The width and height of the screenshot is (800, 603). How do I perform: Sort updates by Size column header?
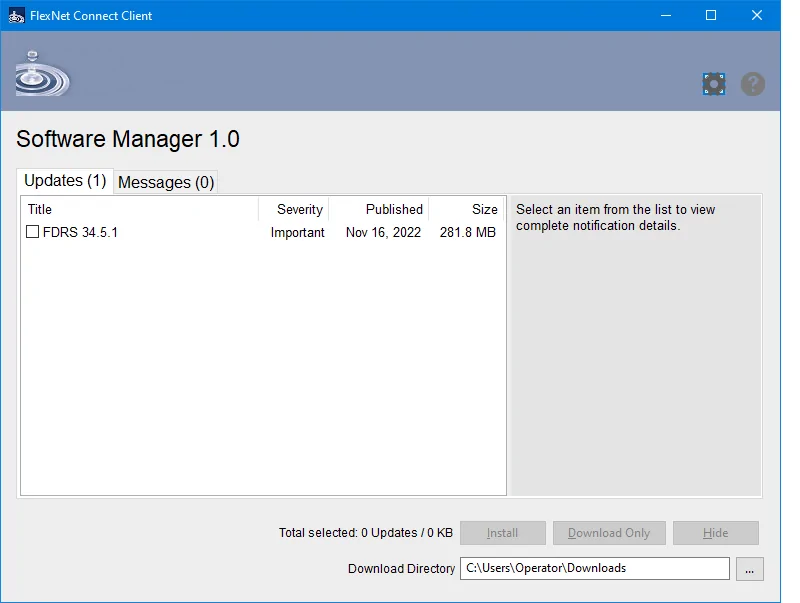467,209
